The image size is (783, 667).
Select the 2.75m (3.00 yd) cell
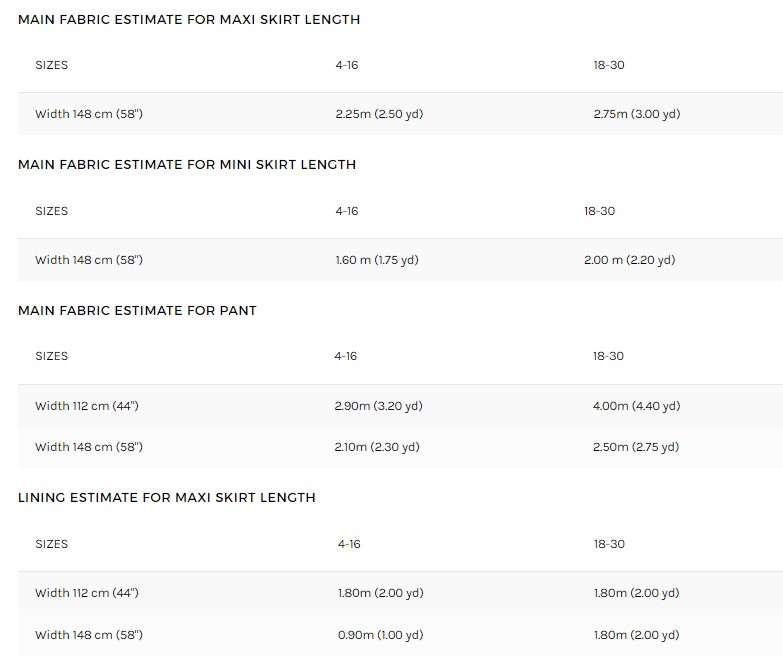pos(636,114)
